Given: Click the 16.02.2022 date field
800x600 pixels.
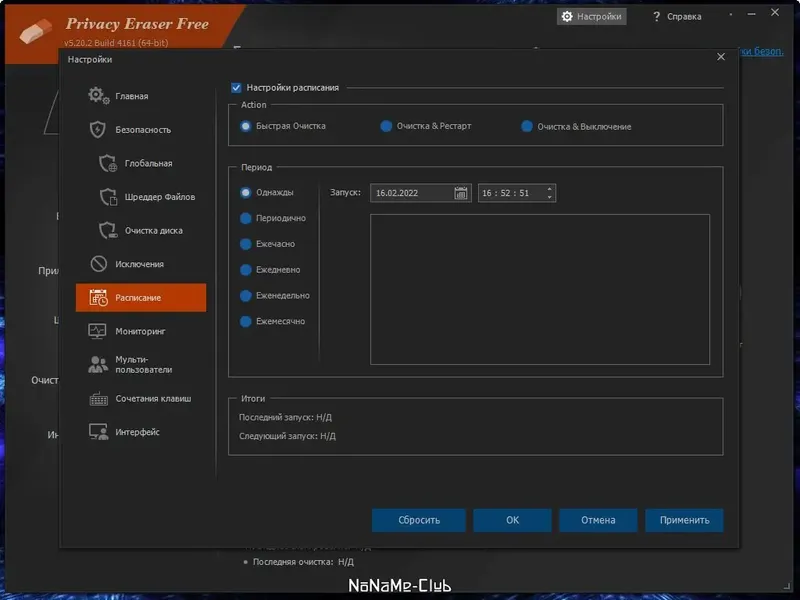Looking at the screenshot, I should point(410,192).
